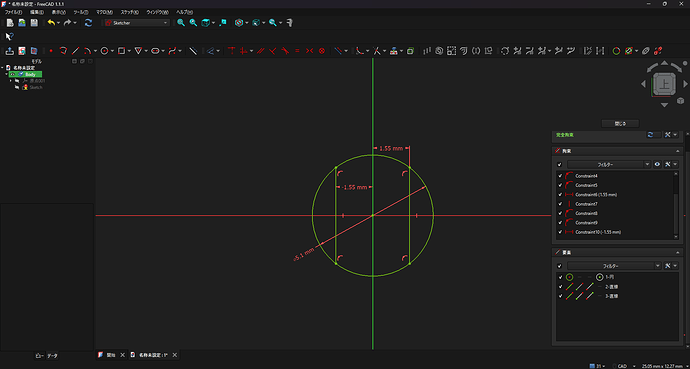The image size is (690, 369).
Task: Toggle the Constraint7 checkbox
Action: 560,204
